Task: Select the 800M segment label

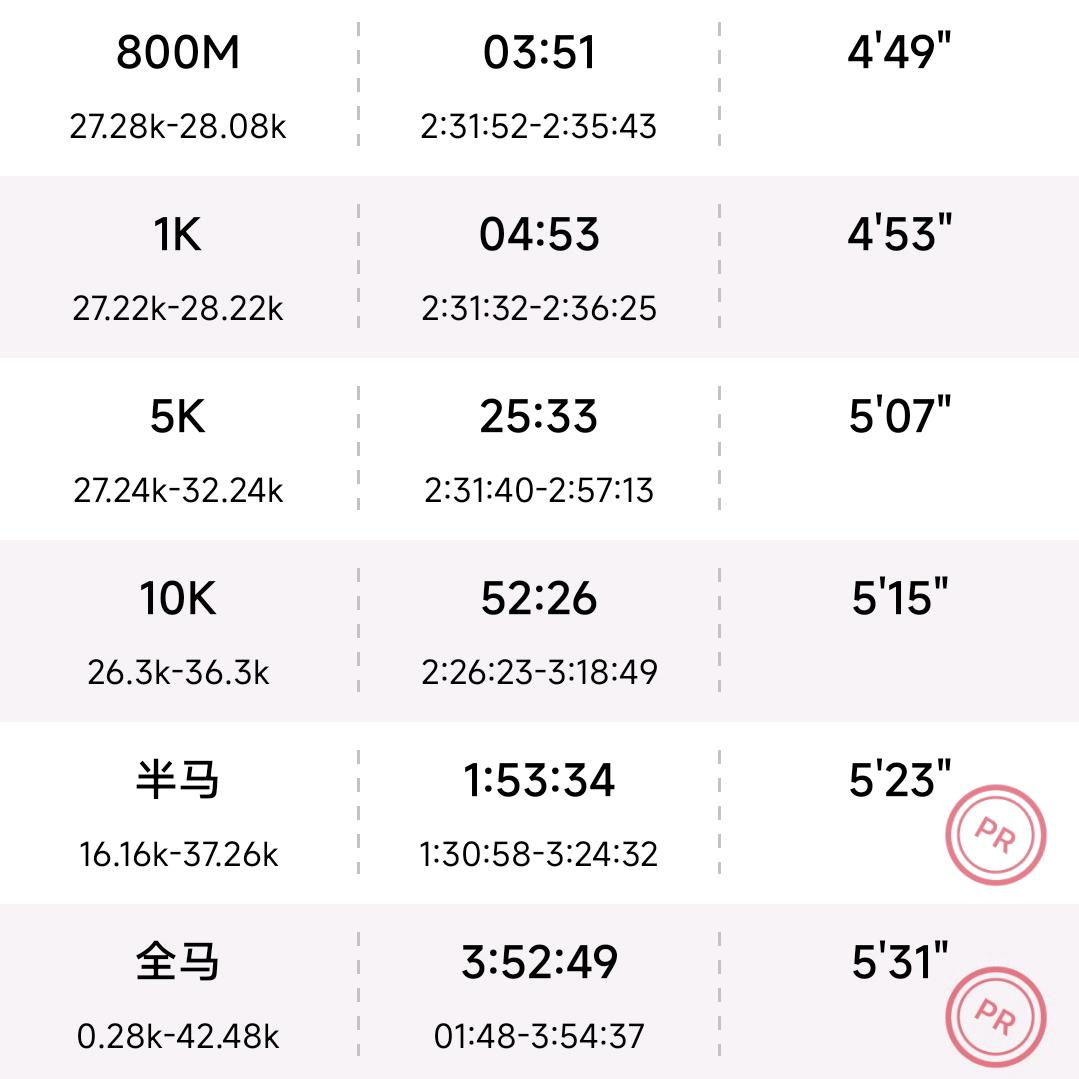Action: click(178, 52)
